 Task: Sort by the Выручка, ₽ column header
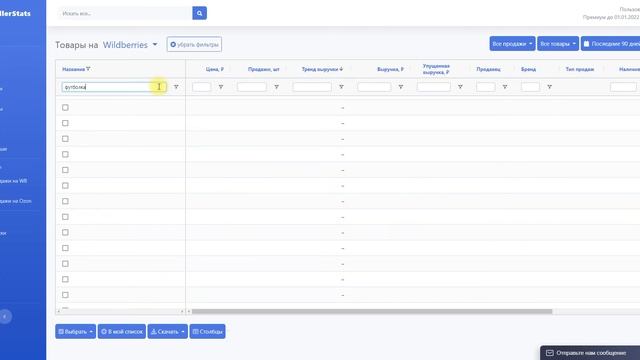tap(390, 69)
